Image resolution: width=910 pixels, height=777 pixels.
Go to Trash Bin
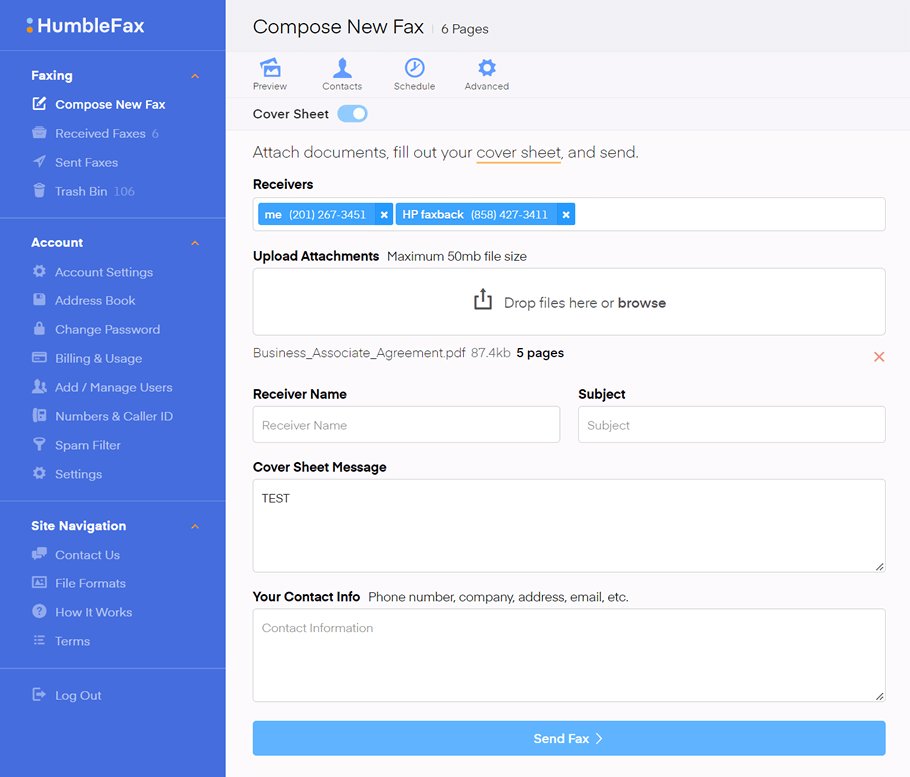(x=81, y=191)
